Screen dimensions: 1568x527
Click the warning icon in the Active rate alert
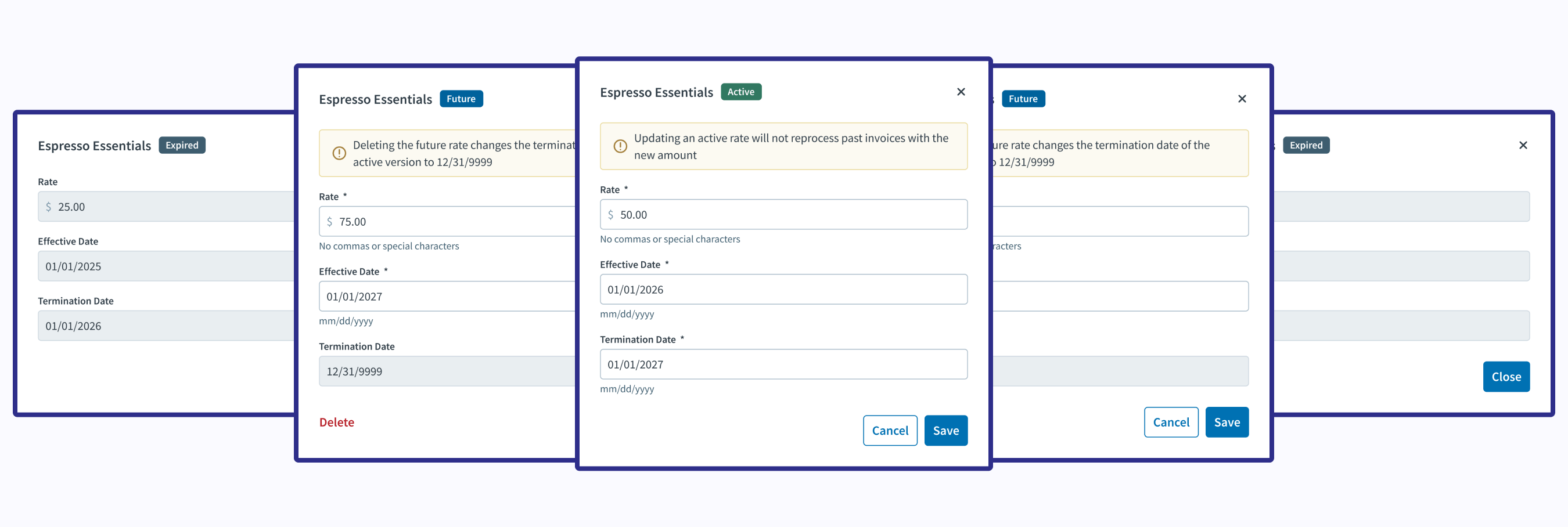620,147
